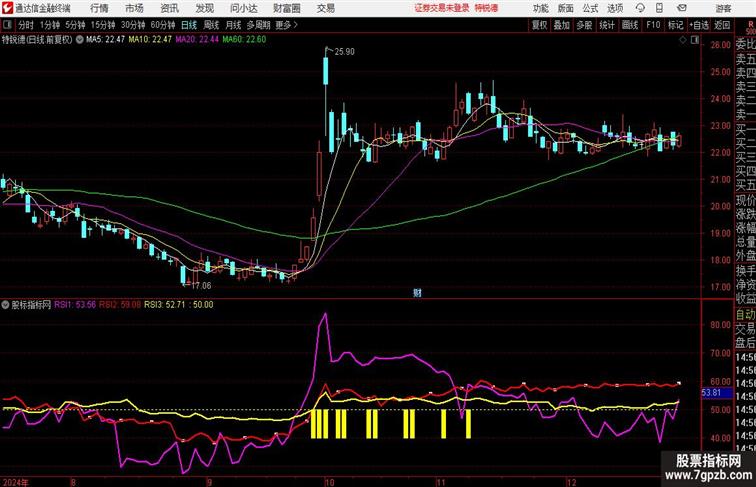The height and width of the screenshot is (487, 756).
Task: Switch to 1分钟 period tab
Action: pos(49,25)
